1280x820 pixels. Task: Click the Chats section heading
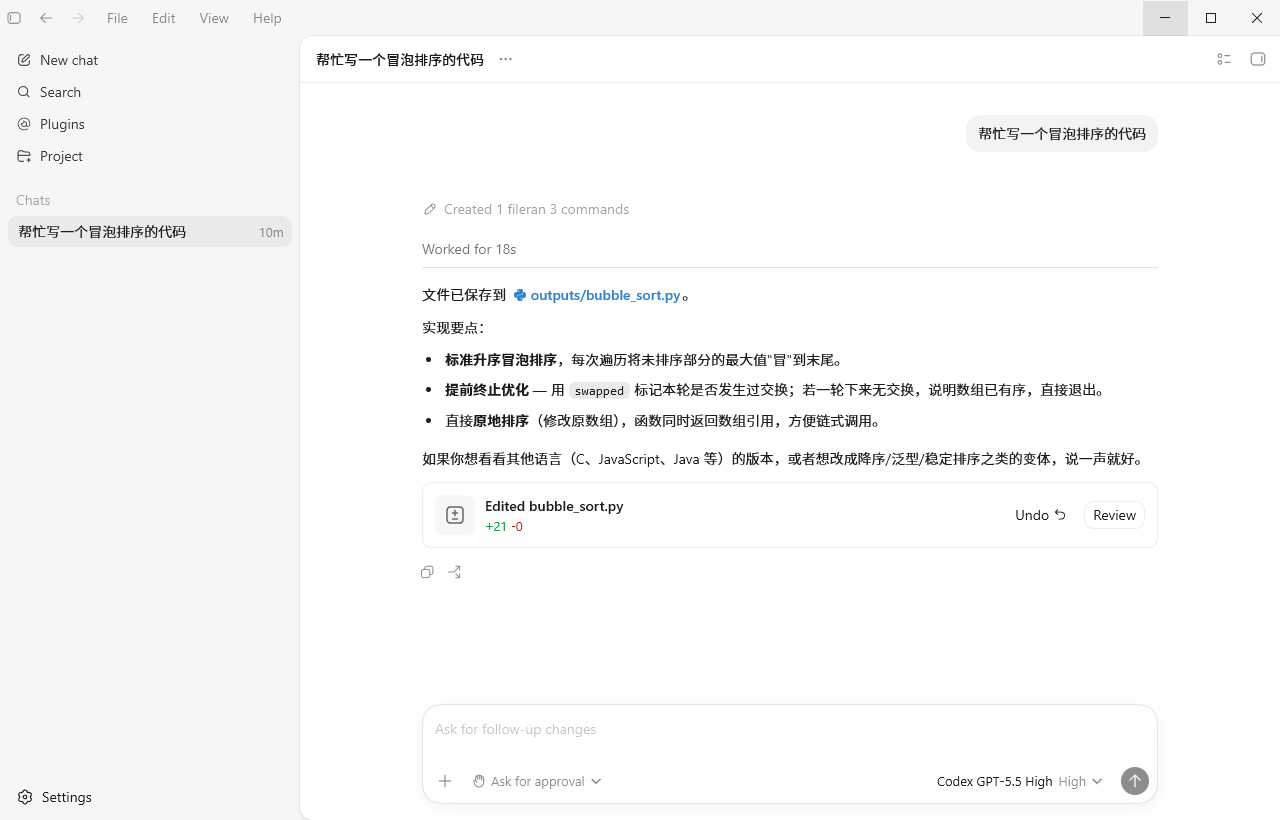pos(33,200)
